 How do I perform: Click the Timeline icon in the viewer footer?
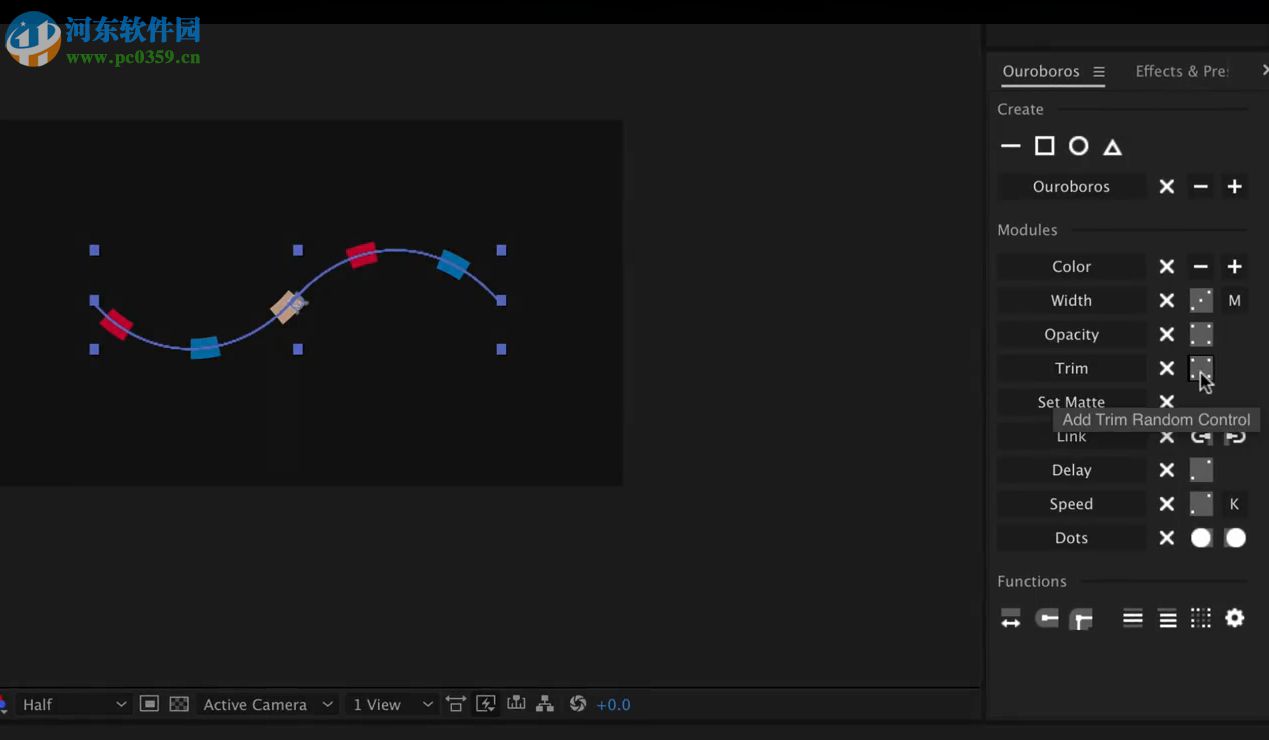coord(516,703)
